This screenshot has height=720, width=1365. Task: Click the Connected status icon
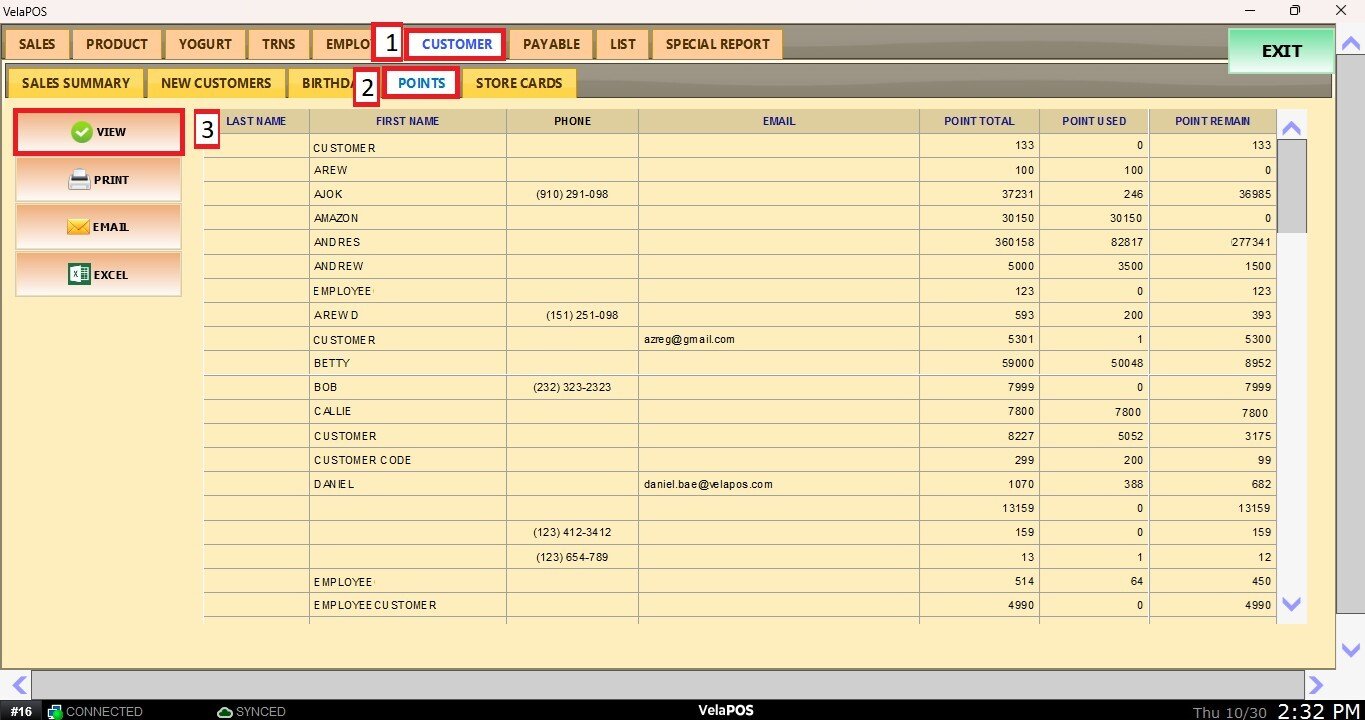tap(55, 711)
